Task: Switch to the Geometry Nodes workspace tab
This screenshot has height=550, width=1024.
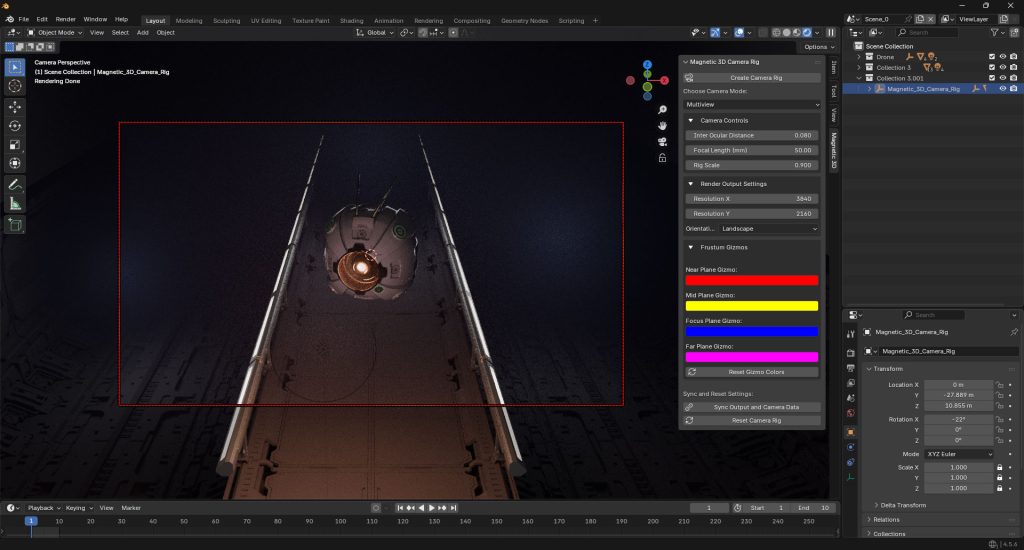Action: [524, 20]
